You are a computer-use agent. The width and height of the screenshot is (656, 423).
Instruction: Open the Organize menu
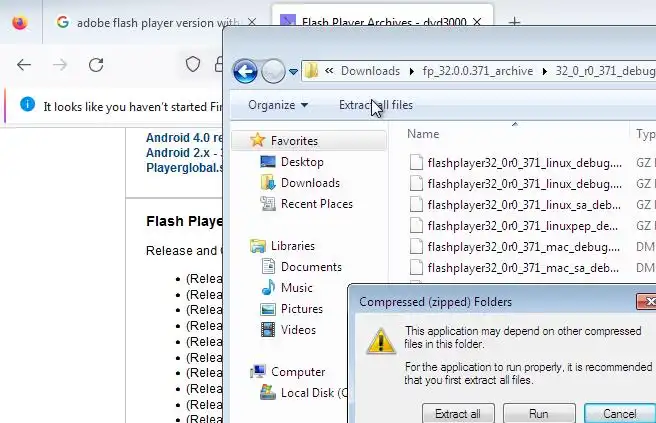tap(278, 105)
